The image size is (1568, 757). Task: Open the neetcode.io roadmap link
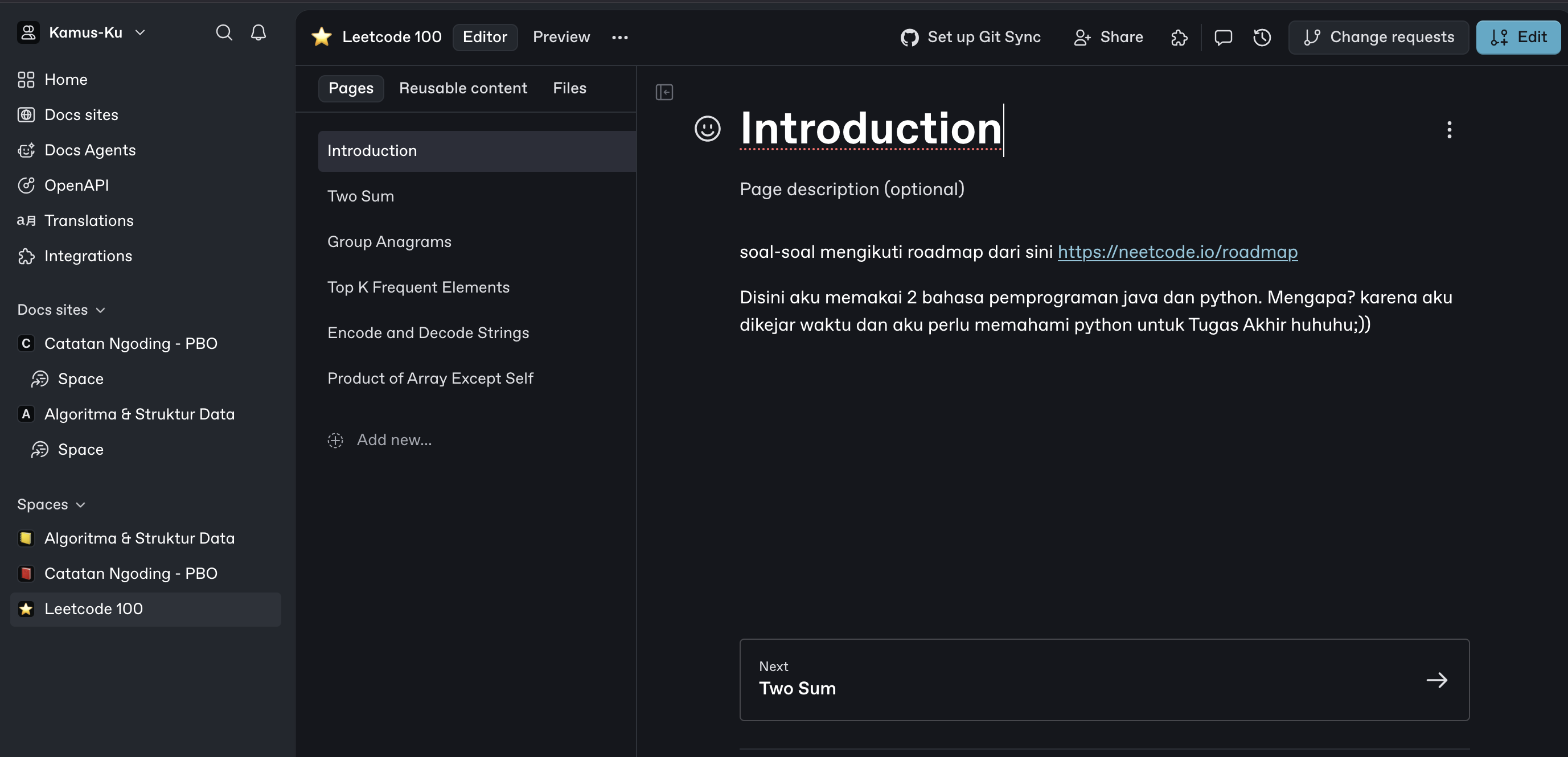click(x=1177, y=252)
